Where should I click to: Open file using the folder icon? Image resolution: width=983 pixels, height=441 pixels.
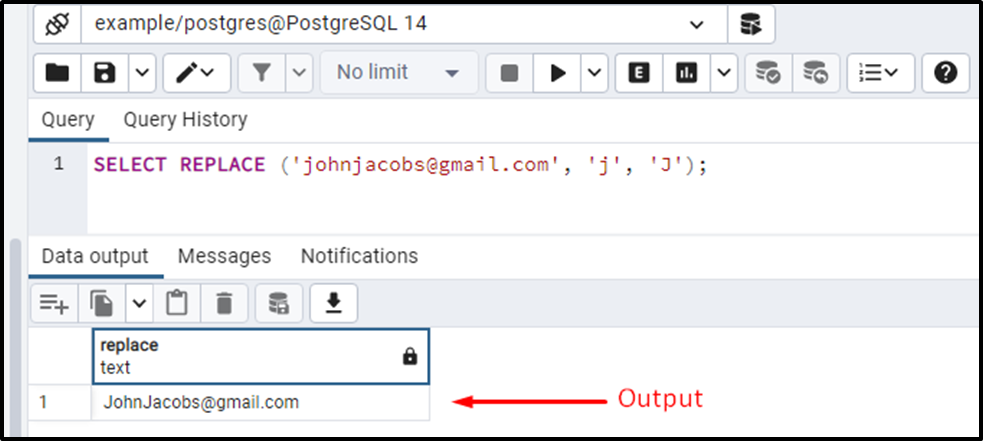58,73
